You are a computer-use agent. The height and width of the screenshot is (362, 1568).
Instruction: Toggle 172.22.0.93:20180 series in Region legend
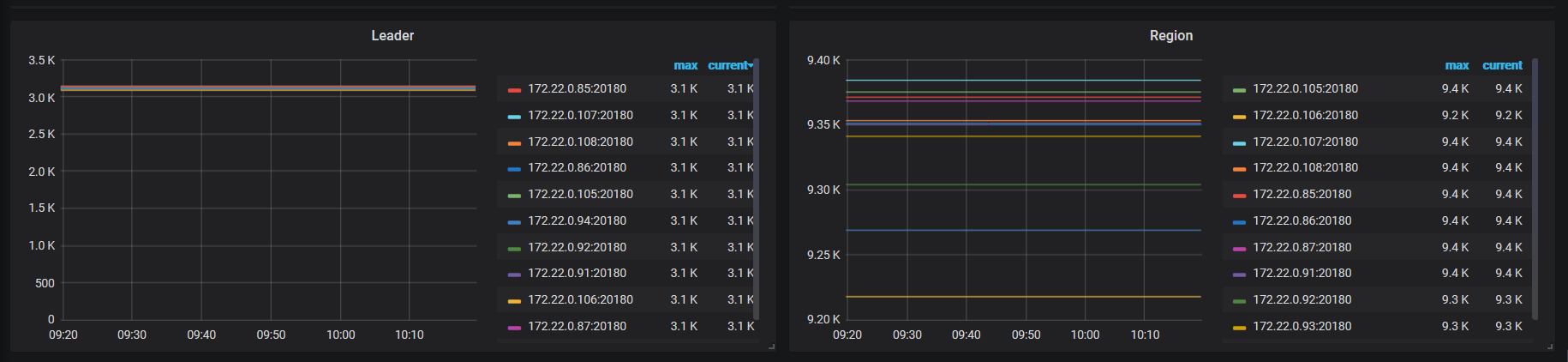click(1302, 327)
